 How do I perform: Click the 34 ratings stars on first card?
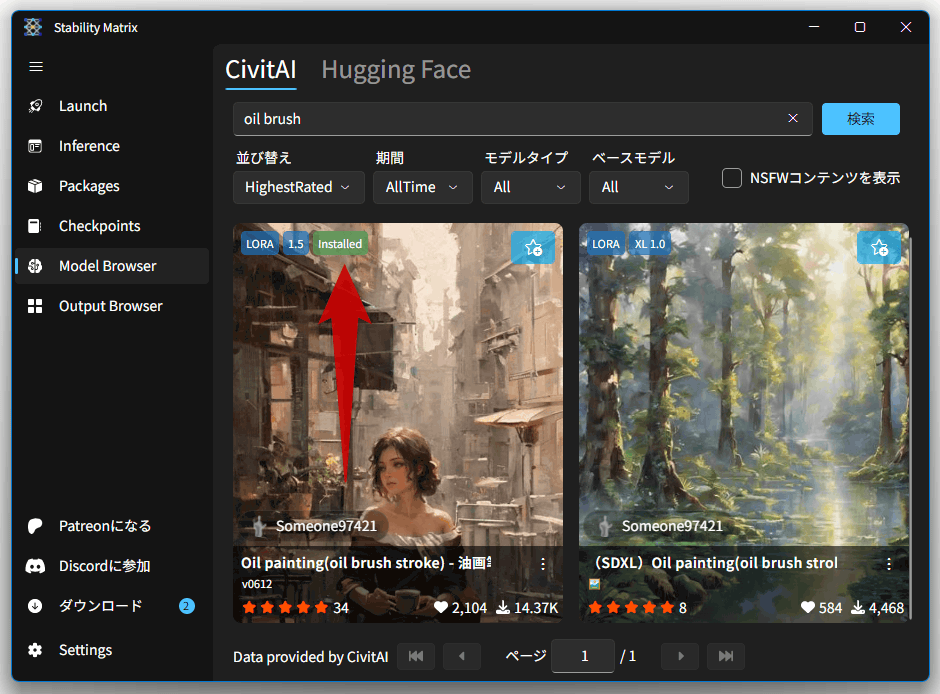[286, 608]
